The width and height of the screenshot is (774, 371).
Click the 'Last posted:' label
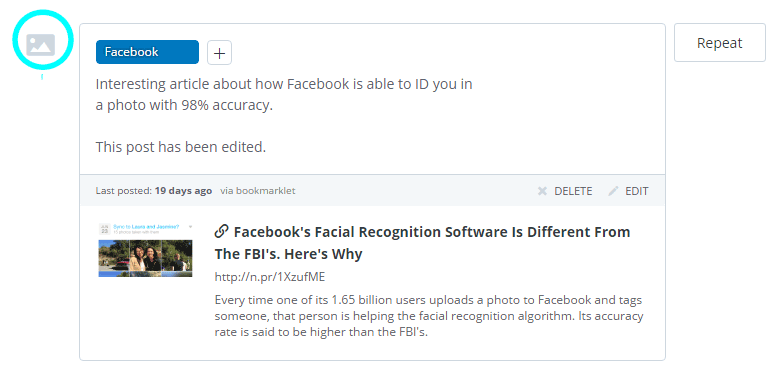(124, 191)
